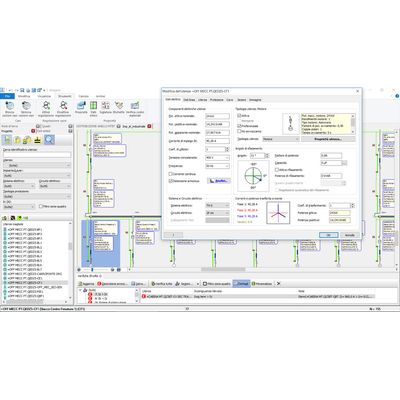Enable the Corrente continua checkbox
The width and height of the screenshot is (400, 400).
click(x=170, y=174)
